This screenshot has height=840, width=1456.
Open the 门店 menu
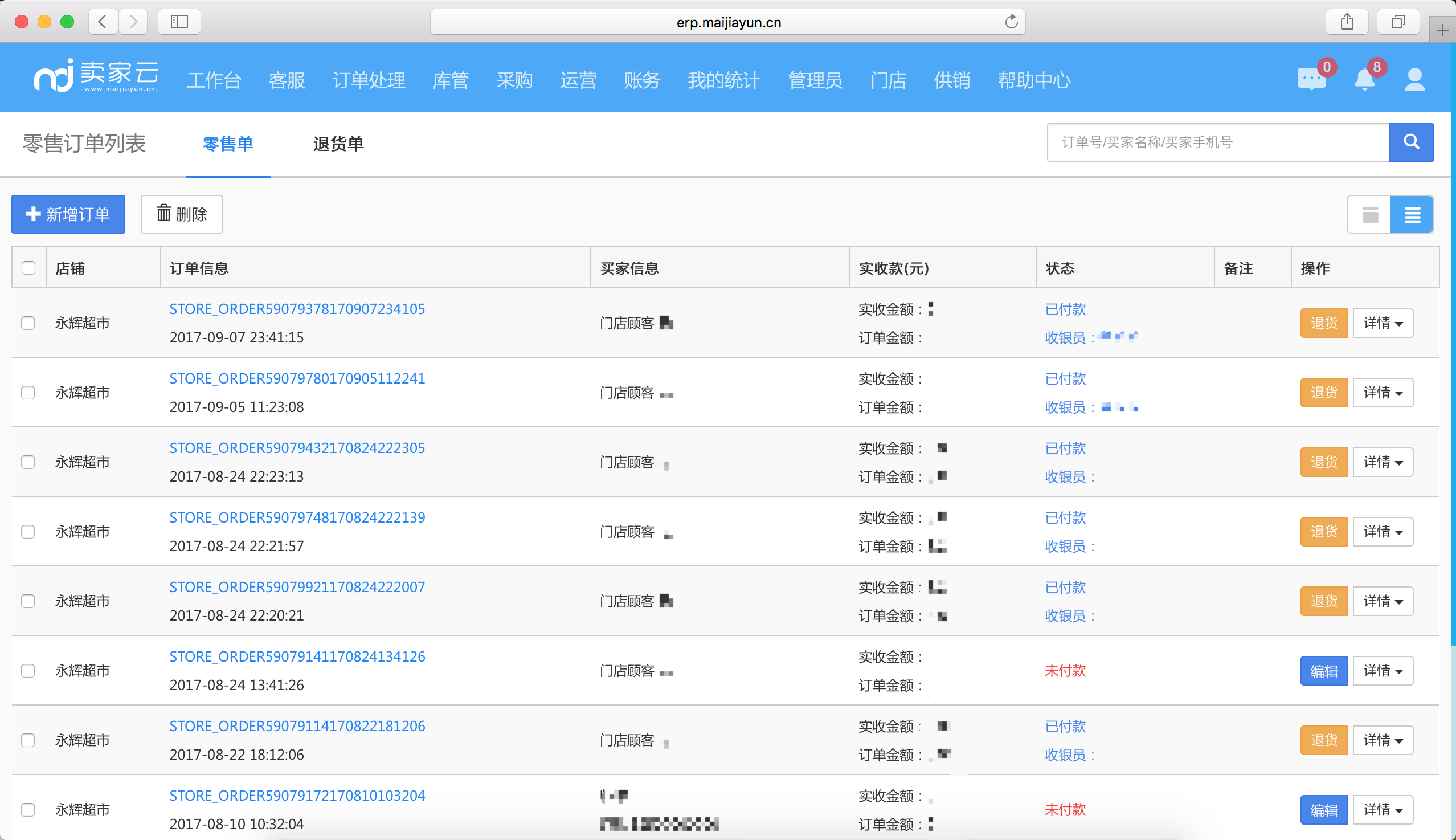(889, 80)
